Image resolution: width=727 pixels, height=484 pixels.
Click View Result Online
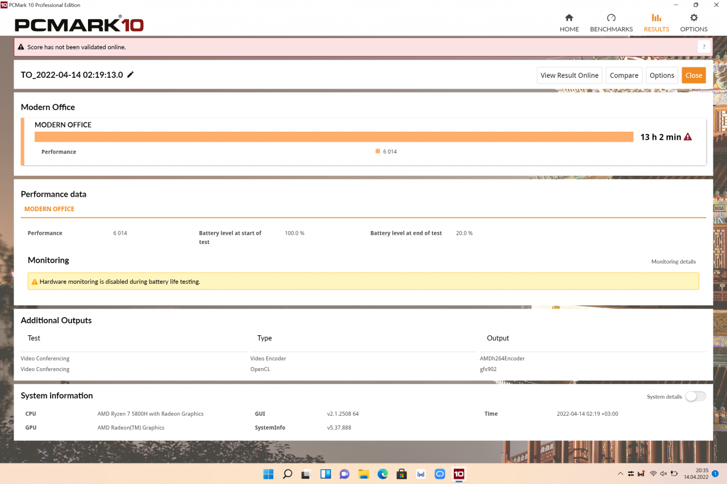(569, 75)
